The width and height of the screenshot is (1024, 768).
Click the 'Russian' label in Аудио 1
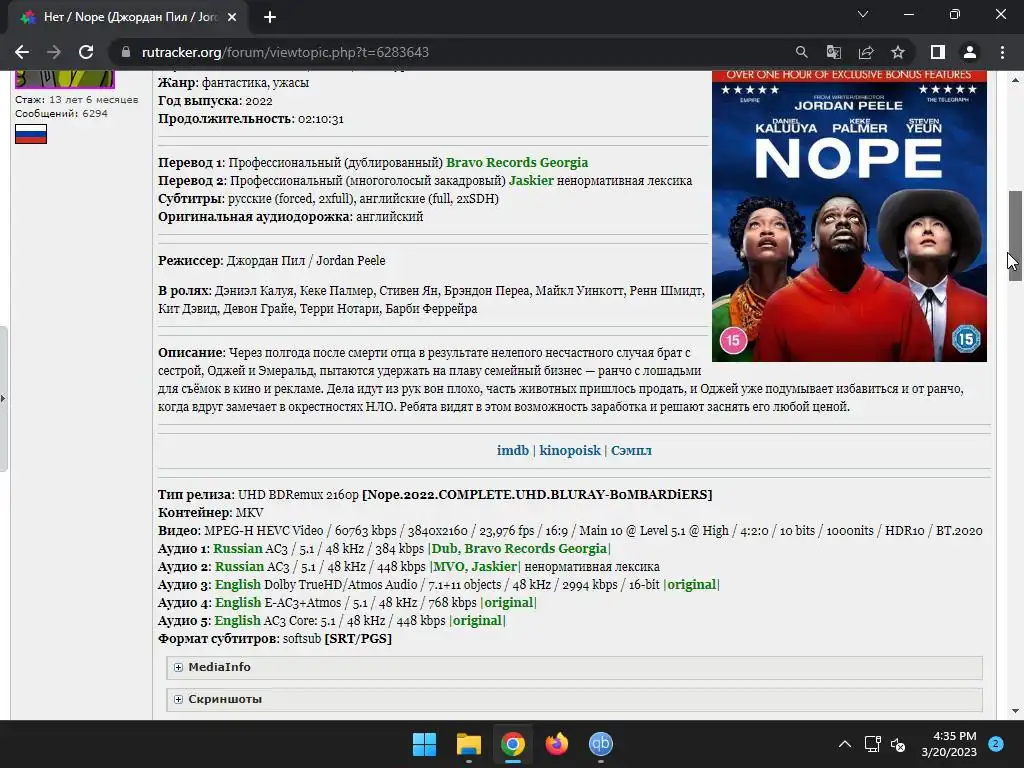(238, 549)
